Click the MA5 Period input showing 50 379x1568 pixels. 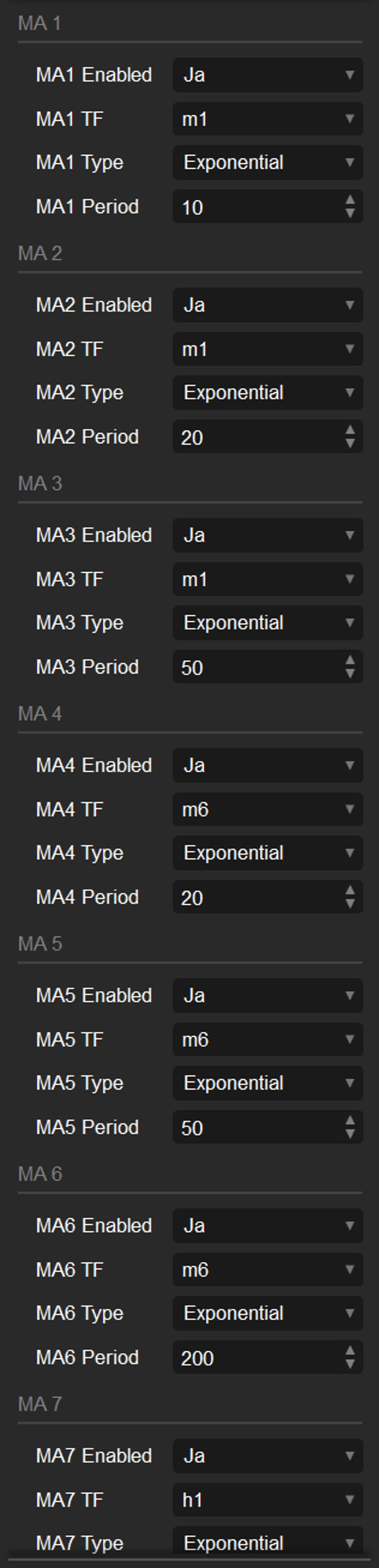253,1127
